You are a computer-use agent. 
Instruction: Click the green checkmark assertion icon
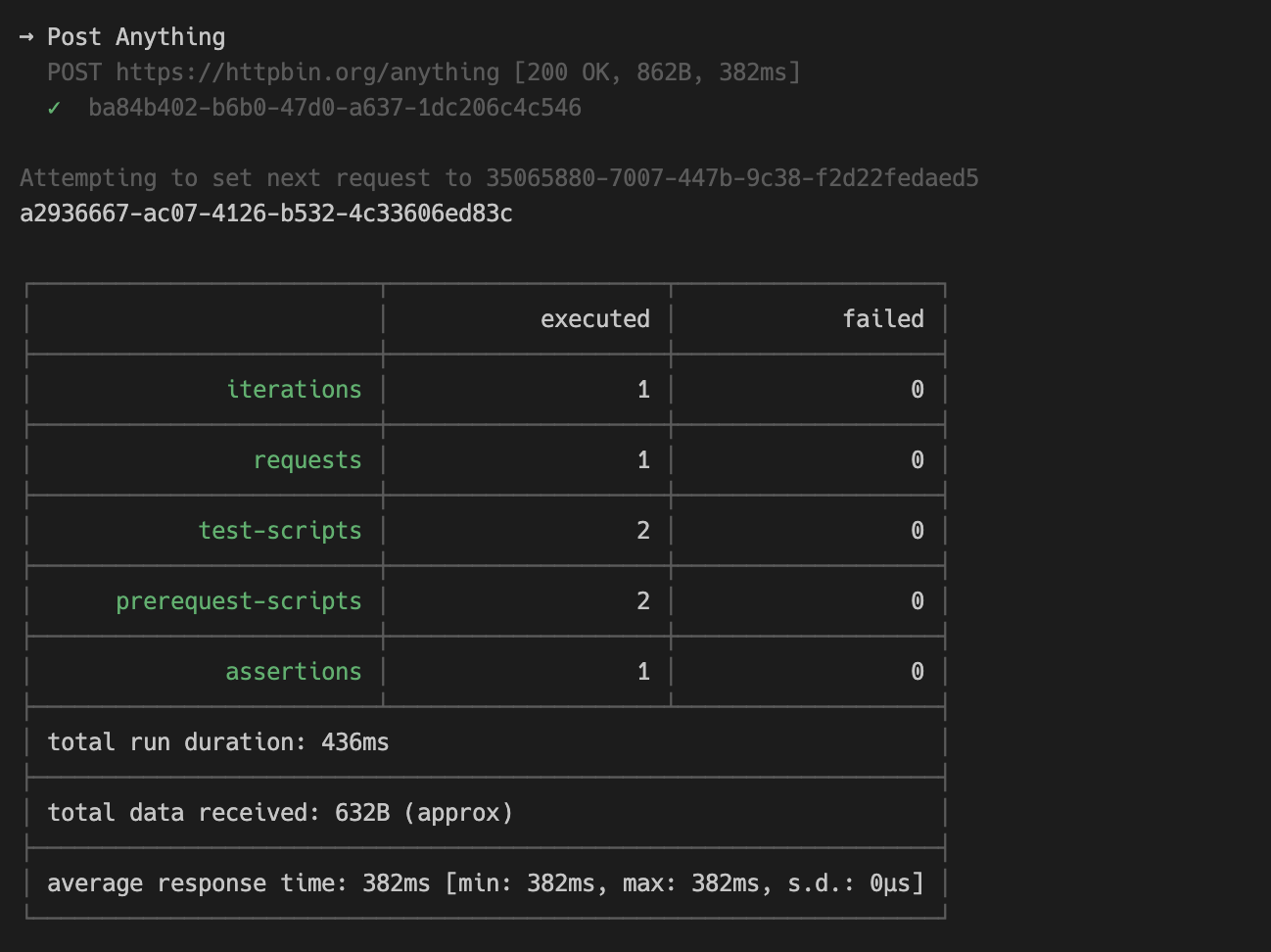[54, 107]
